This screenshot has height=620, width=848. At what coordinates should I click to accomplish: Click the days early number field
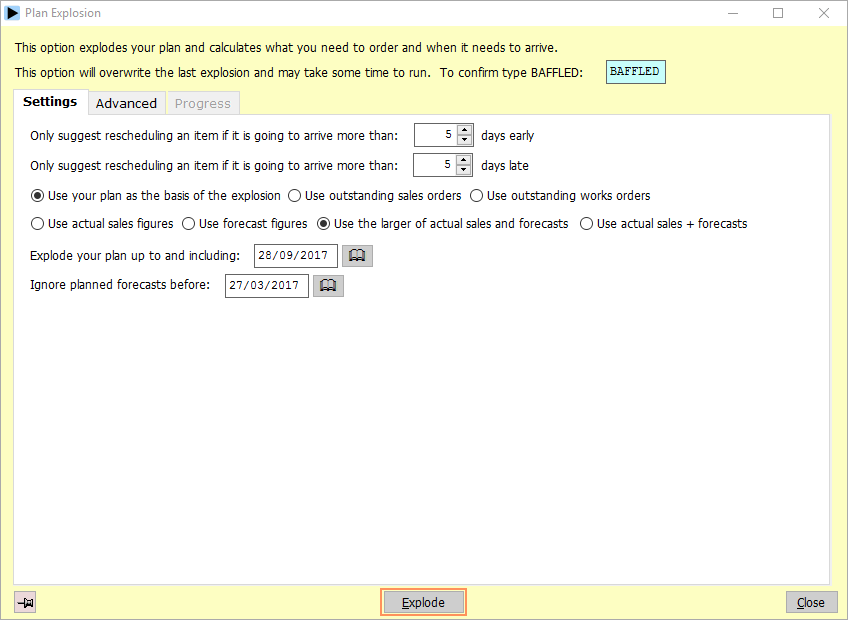(435, 135)
